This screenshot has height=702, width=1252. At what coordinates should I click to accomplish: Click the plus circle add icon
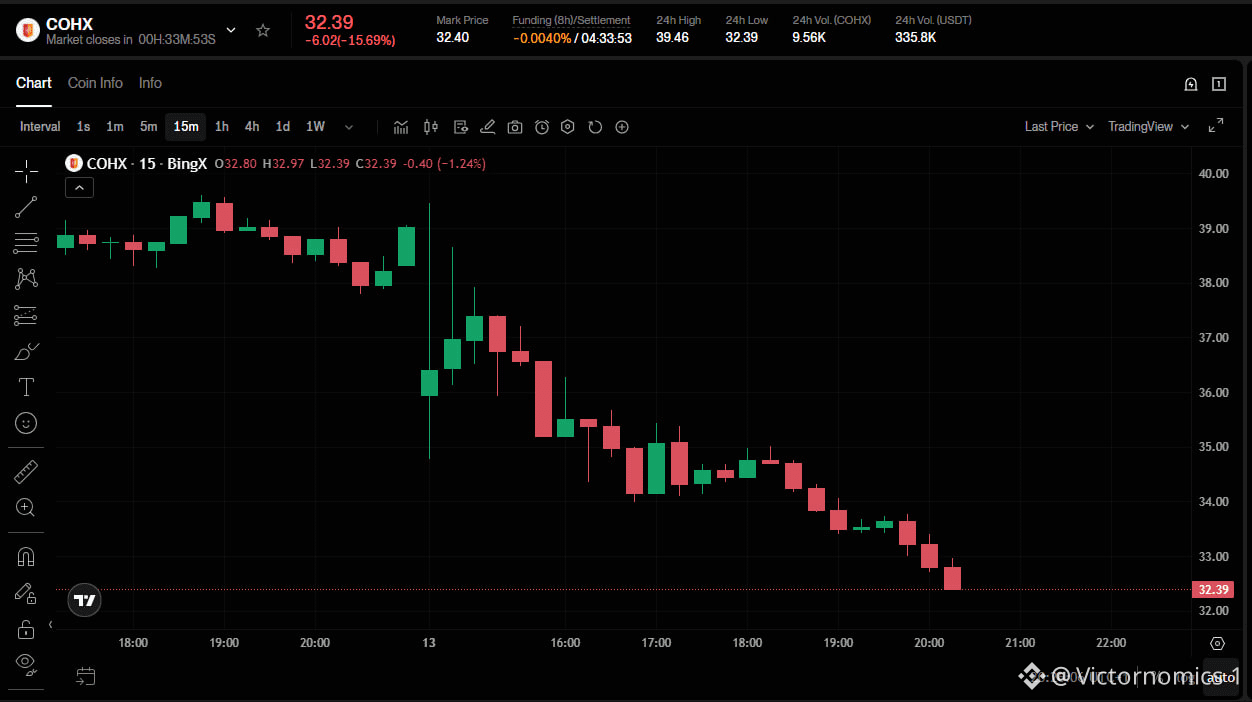pyautogui.click(x=622, y=127)
